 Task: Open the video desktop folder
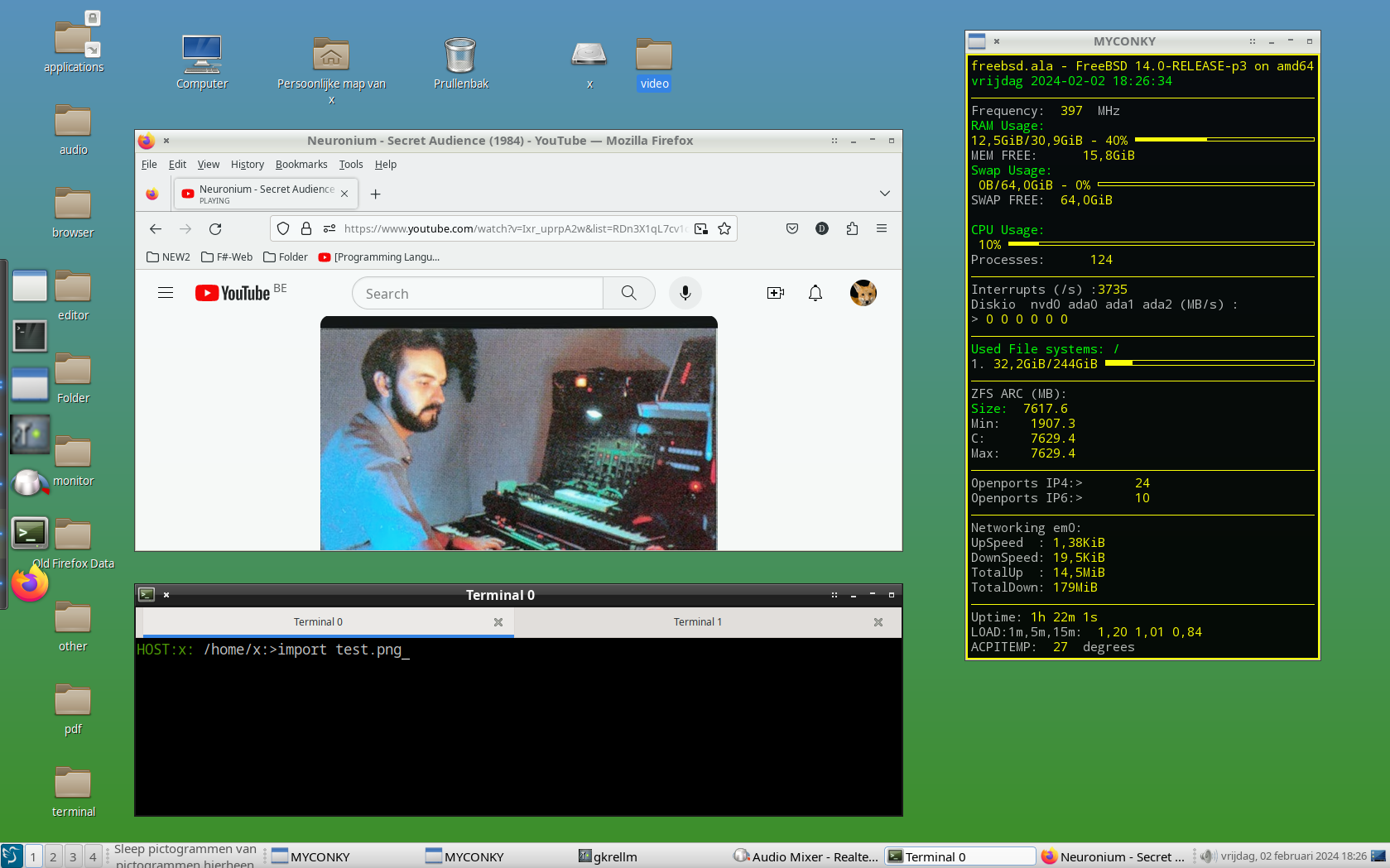[654, 63]
